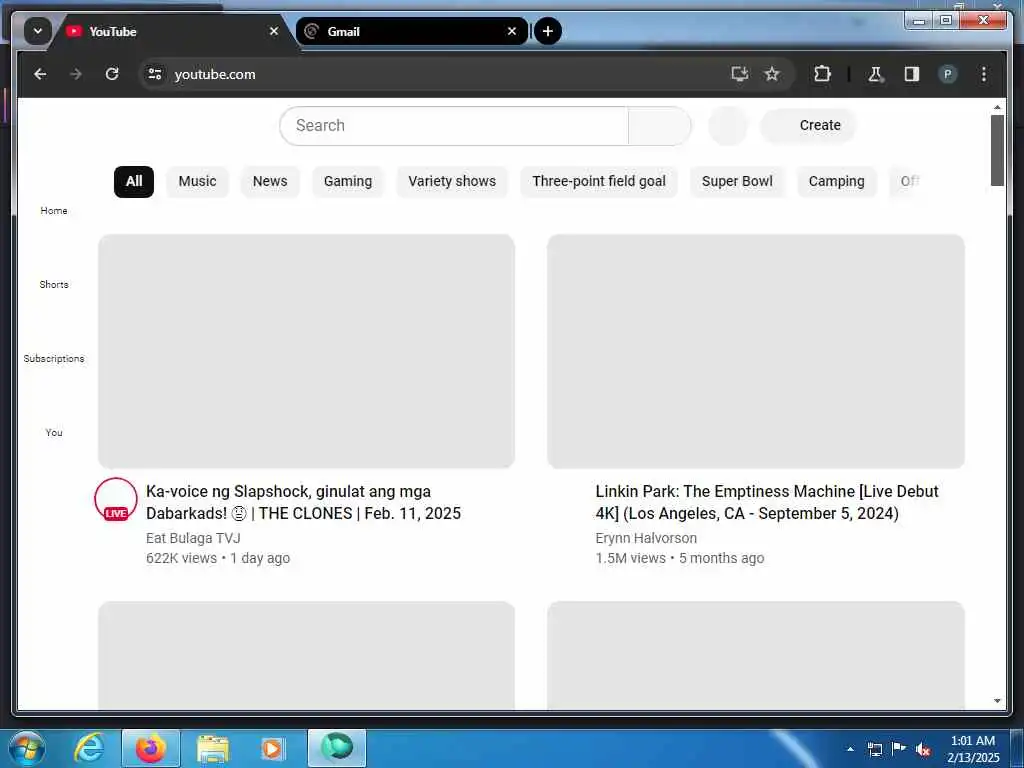Select the Variety shows chip

452,182
